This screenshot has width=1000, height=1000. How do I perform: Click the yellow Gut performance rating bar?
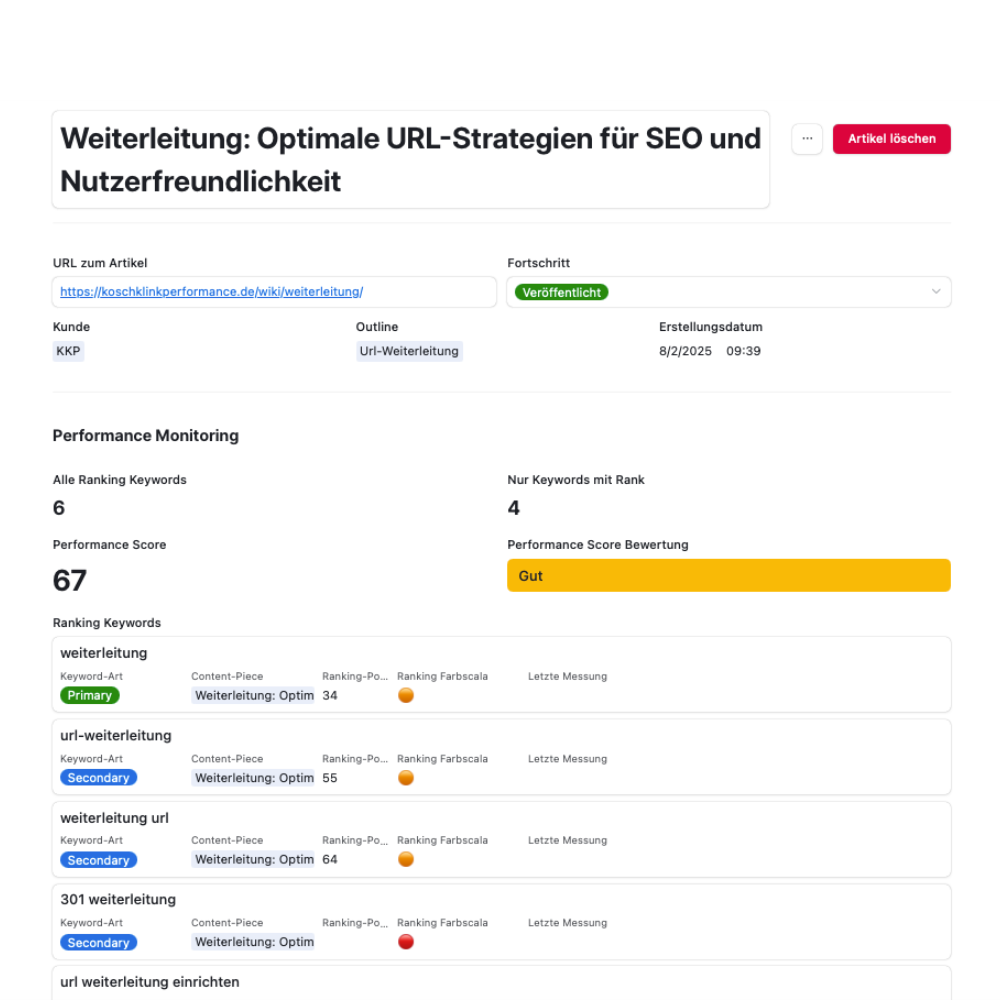(728, 576)
